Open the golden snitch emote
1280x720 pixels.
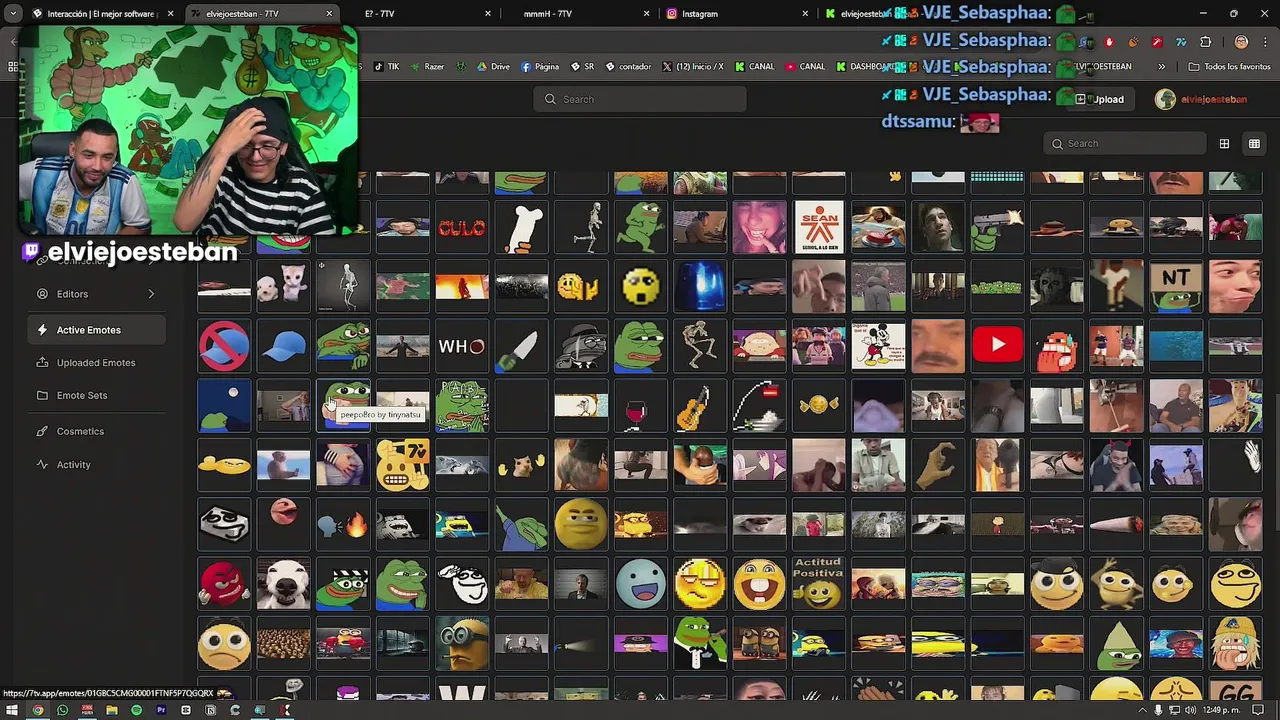pos(819,405)
